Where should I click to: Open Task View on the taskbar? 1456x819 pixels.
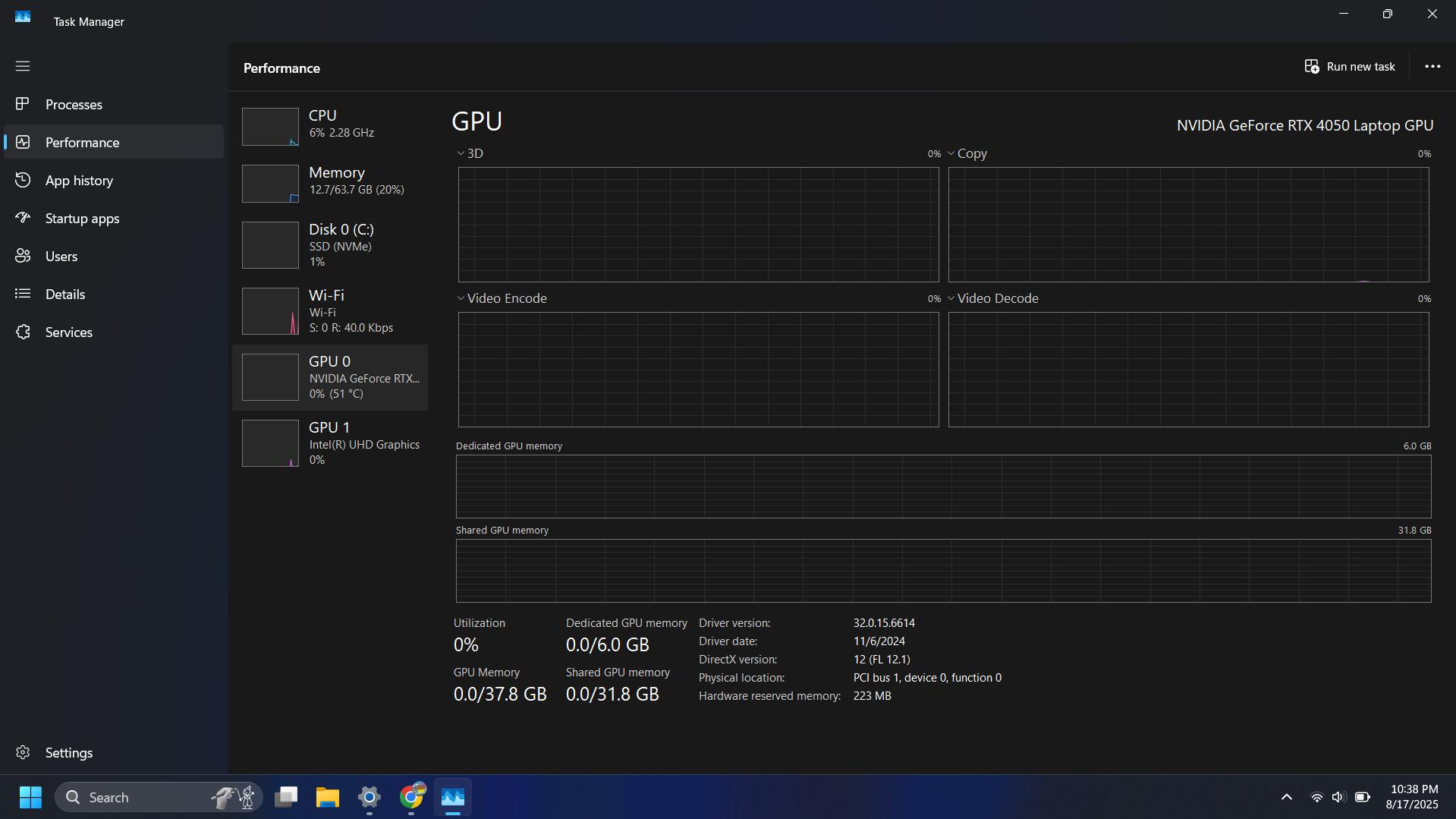pyautogui.click(x=286, y=797)
